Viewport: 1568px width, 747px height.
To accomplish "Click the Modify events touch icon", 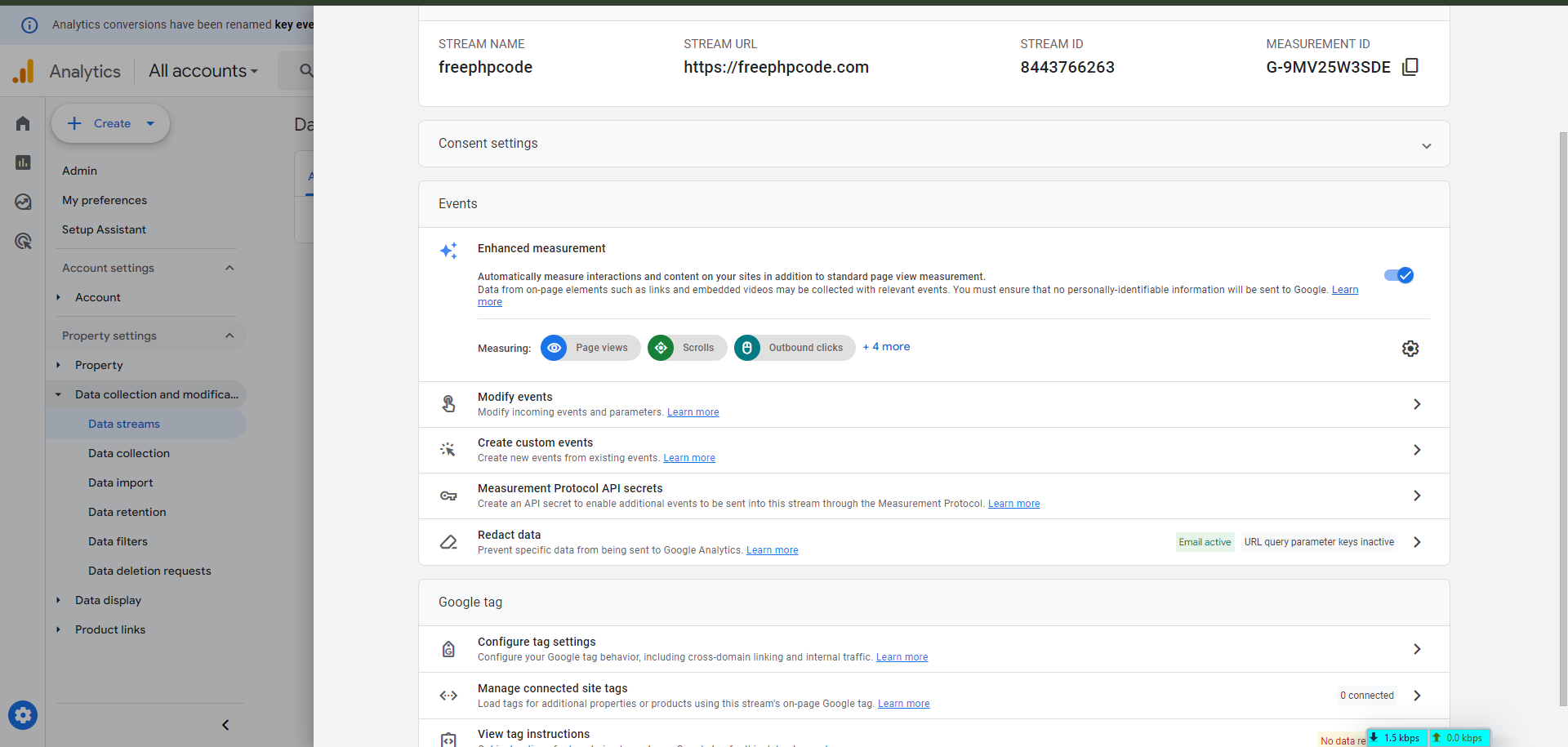I will [448, 404].
